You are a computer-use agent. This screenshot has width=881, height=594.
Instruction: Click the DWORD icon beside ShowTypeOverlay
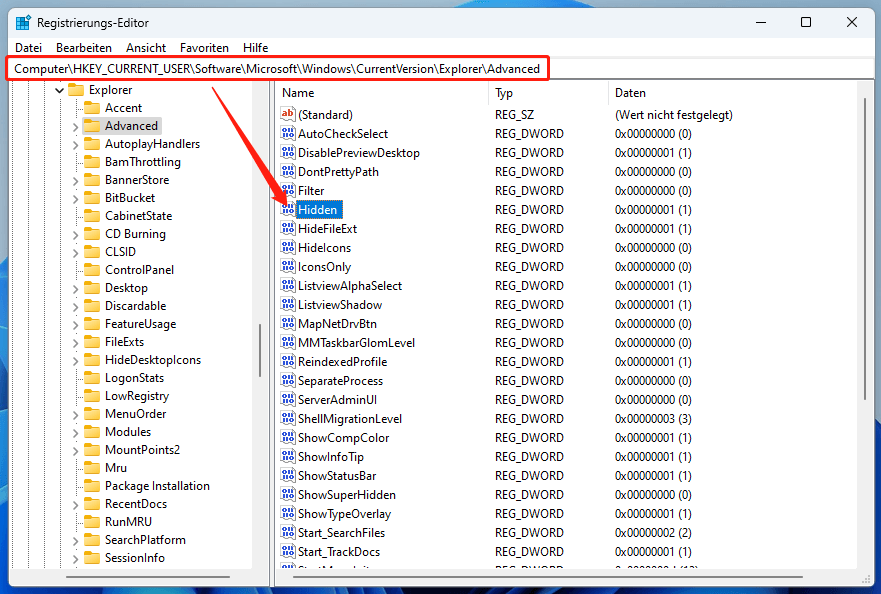[x=288, y=514]
